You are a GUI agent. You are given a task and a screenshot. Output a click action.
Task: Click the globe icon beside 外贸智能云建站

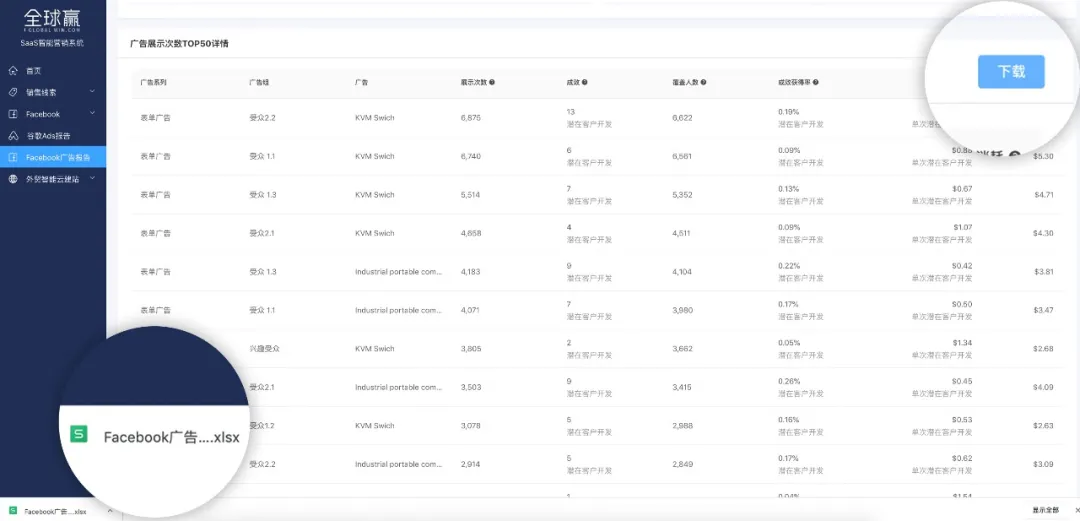coord(13,179)
